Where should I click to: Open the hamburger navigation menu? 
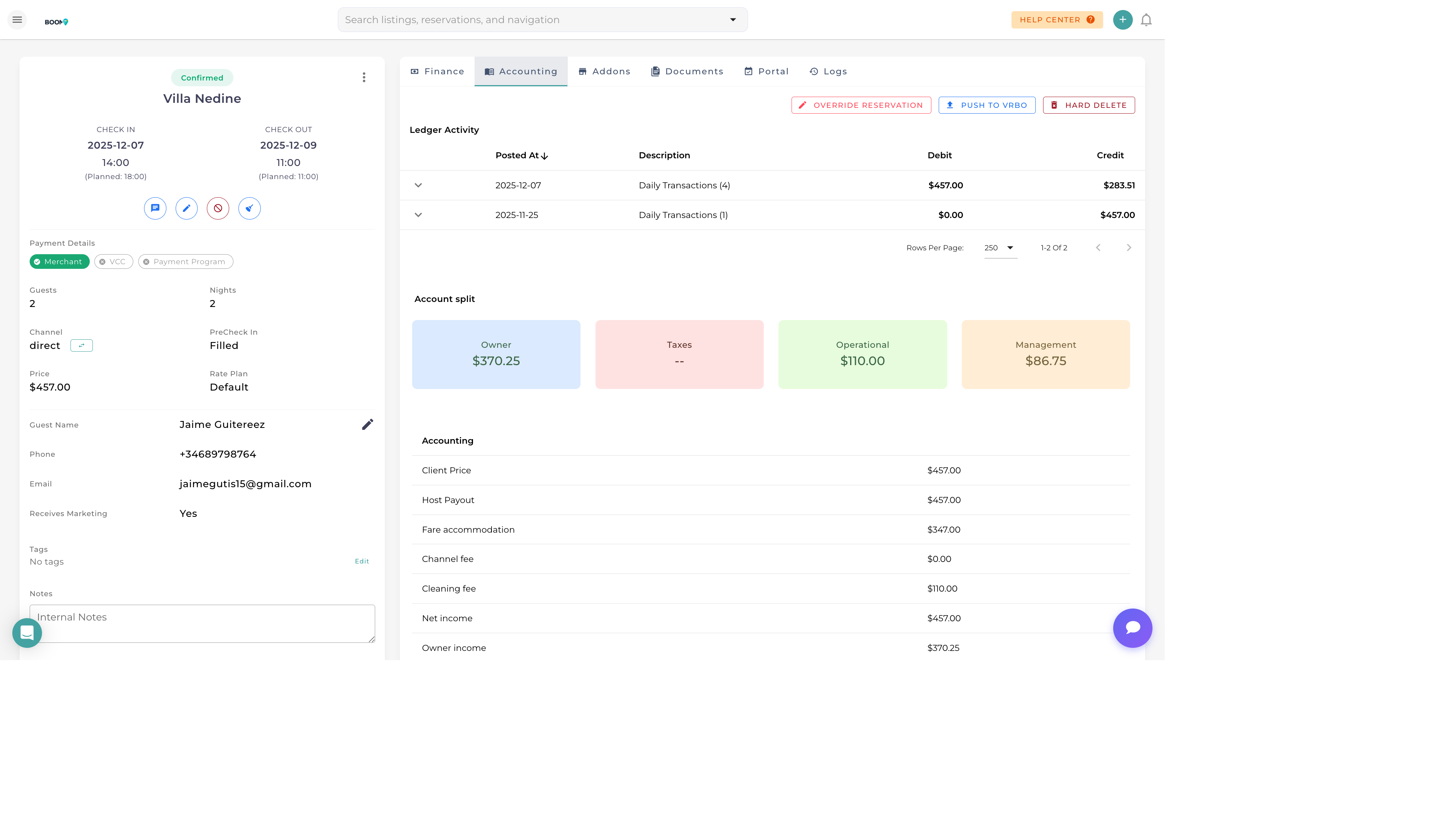[x=17, y=20]
